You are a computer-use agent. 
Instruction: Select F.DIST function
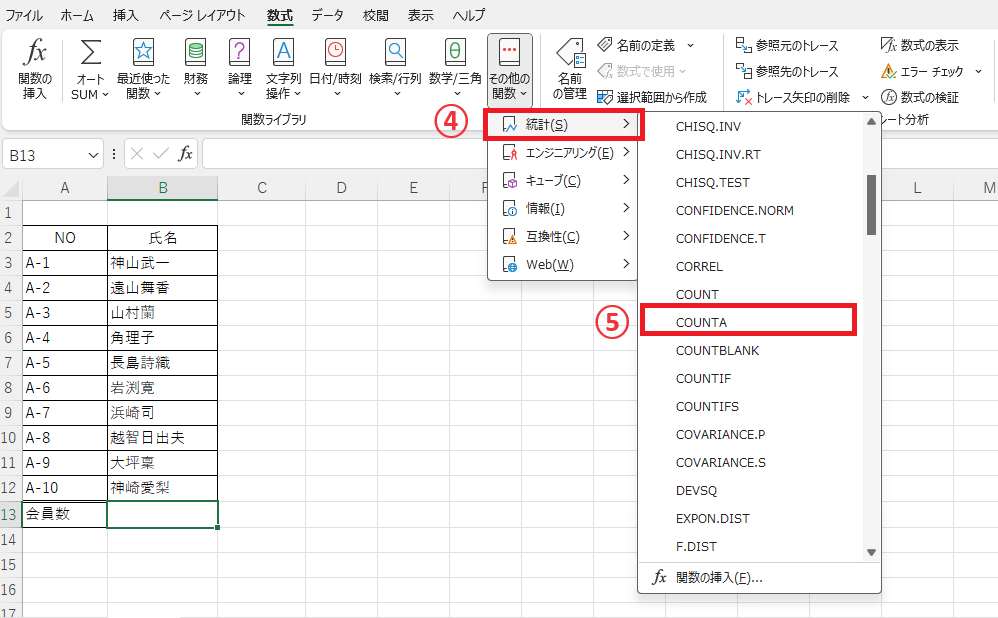[x=696, y=547]
